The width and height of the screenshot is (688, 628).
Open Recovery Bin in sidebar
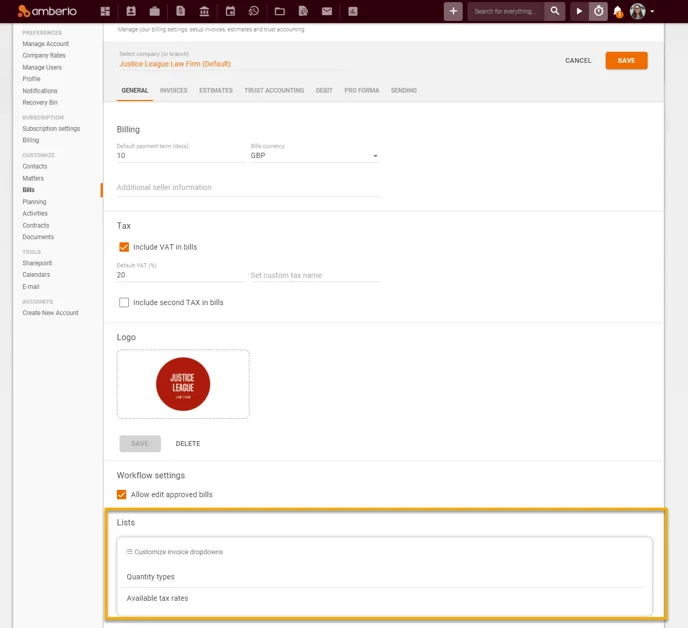pyautogui.click(x=40, y=102)
